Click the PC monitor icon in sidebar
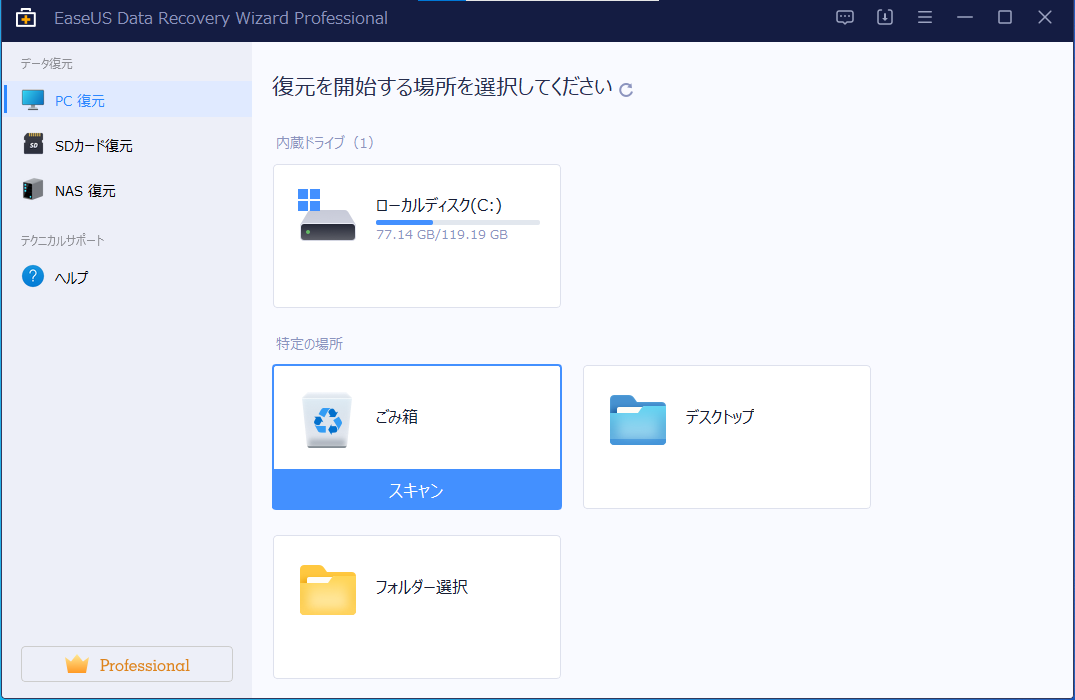Image resolution: width=1075 pixels, height=700 pixels. (x=33, y=100)
